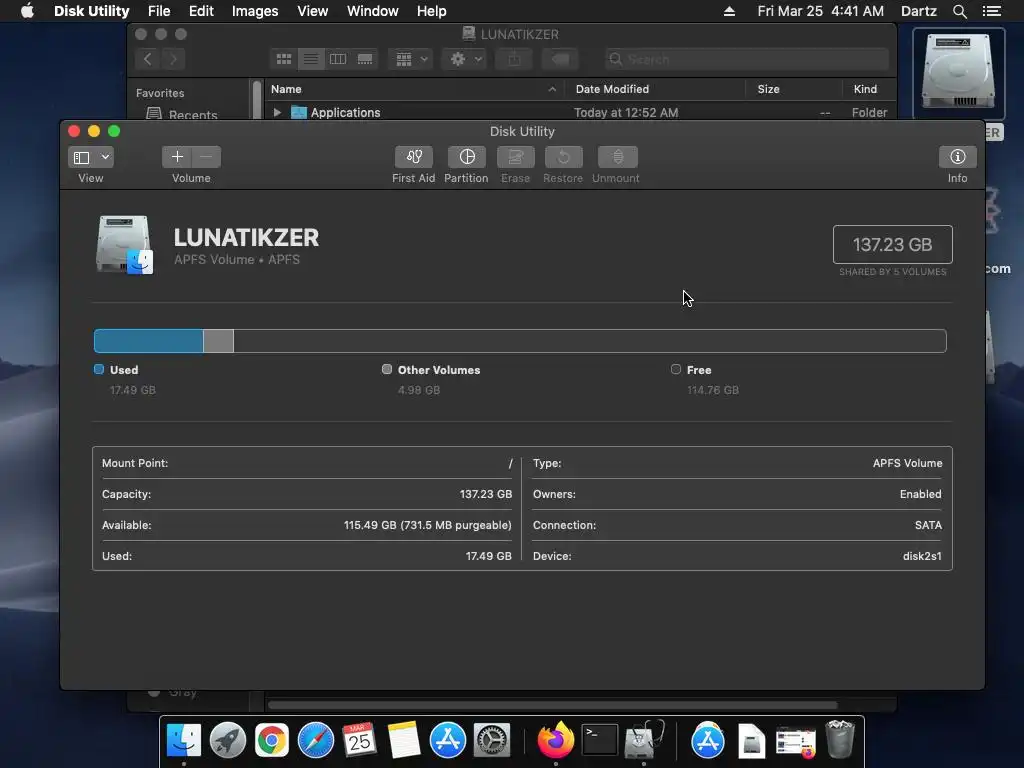Screen dimensions: 1024x768
Task: Click Disk Utility icon in the Dock
Action: coord(644,740)
